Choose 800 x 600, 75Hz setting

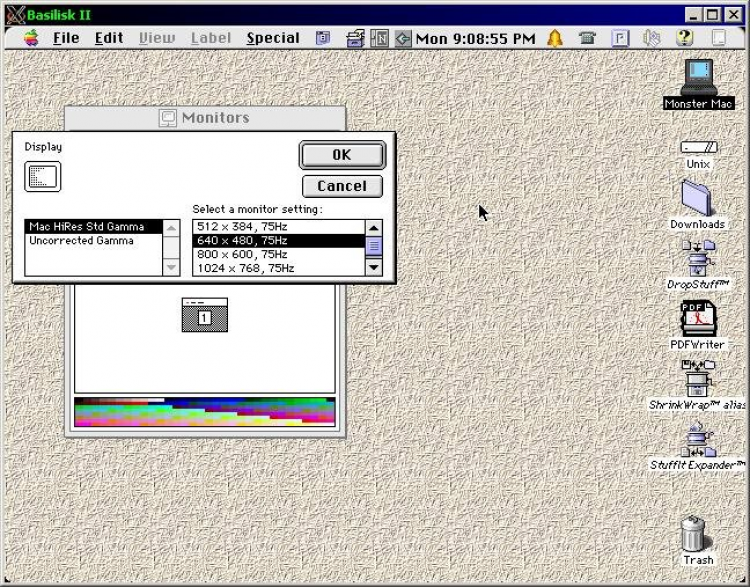(279, 255)
